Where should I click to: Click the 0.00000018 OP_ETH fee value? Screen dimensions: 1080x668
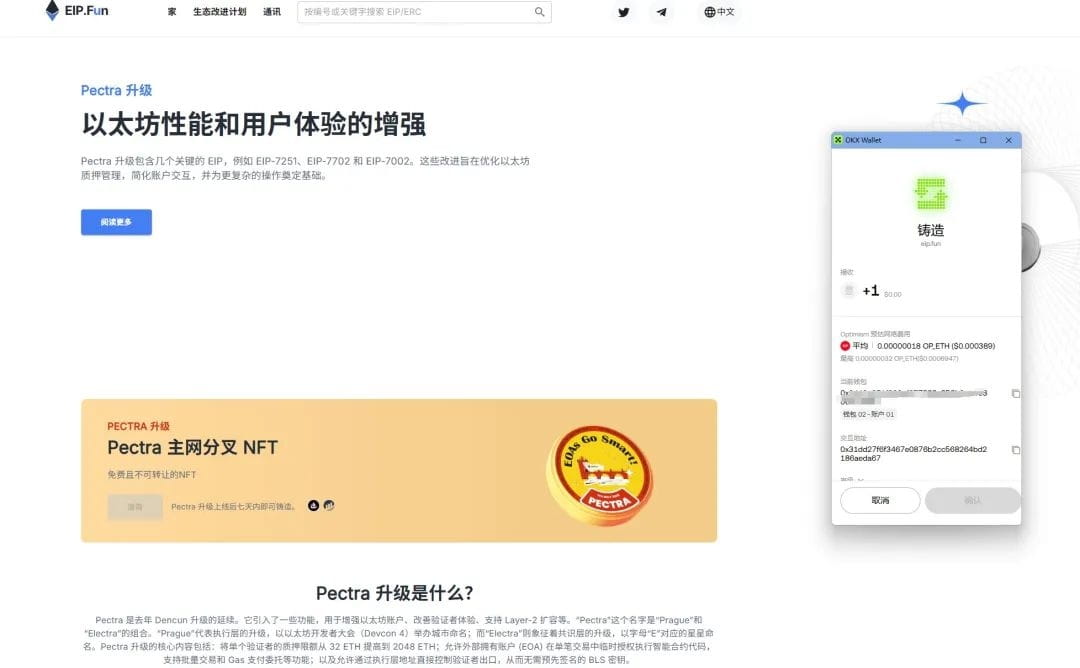pos(936,346)
